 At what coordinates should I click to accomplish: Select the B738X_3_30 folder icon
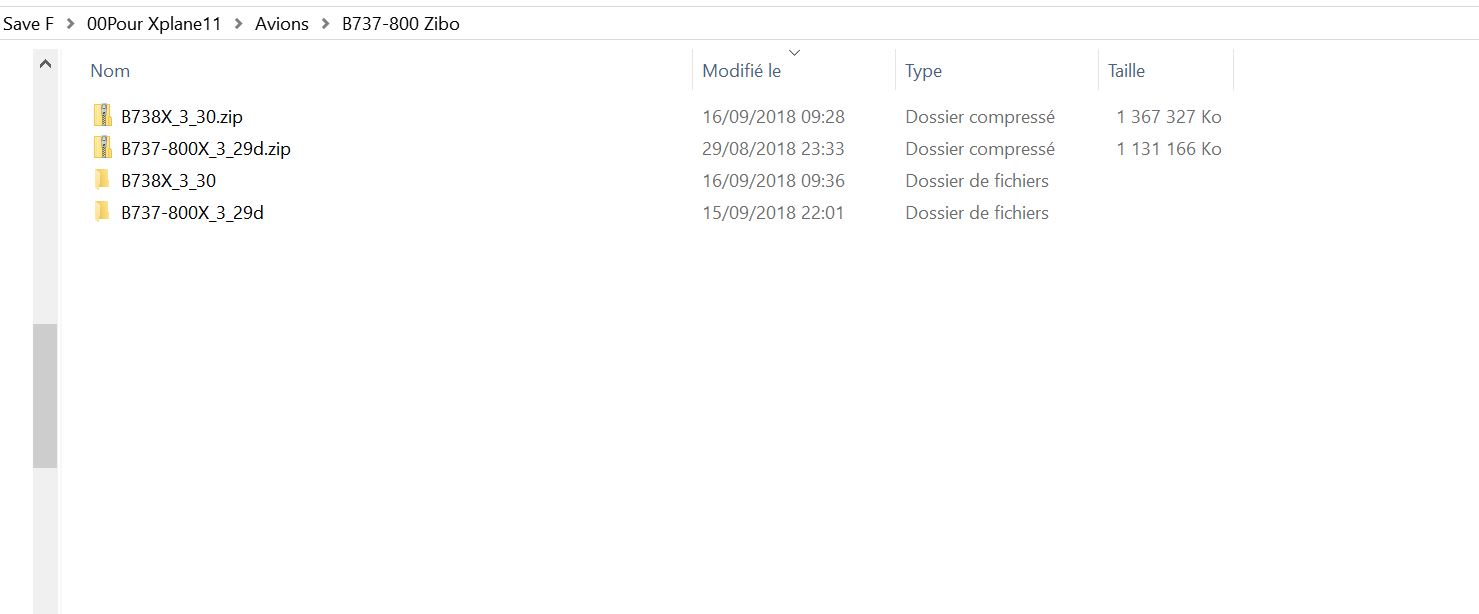(102, 180)
